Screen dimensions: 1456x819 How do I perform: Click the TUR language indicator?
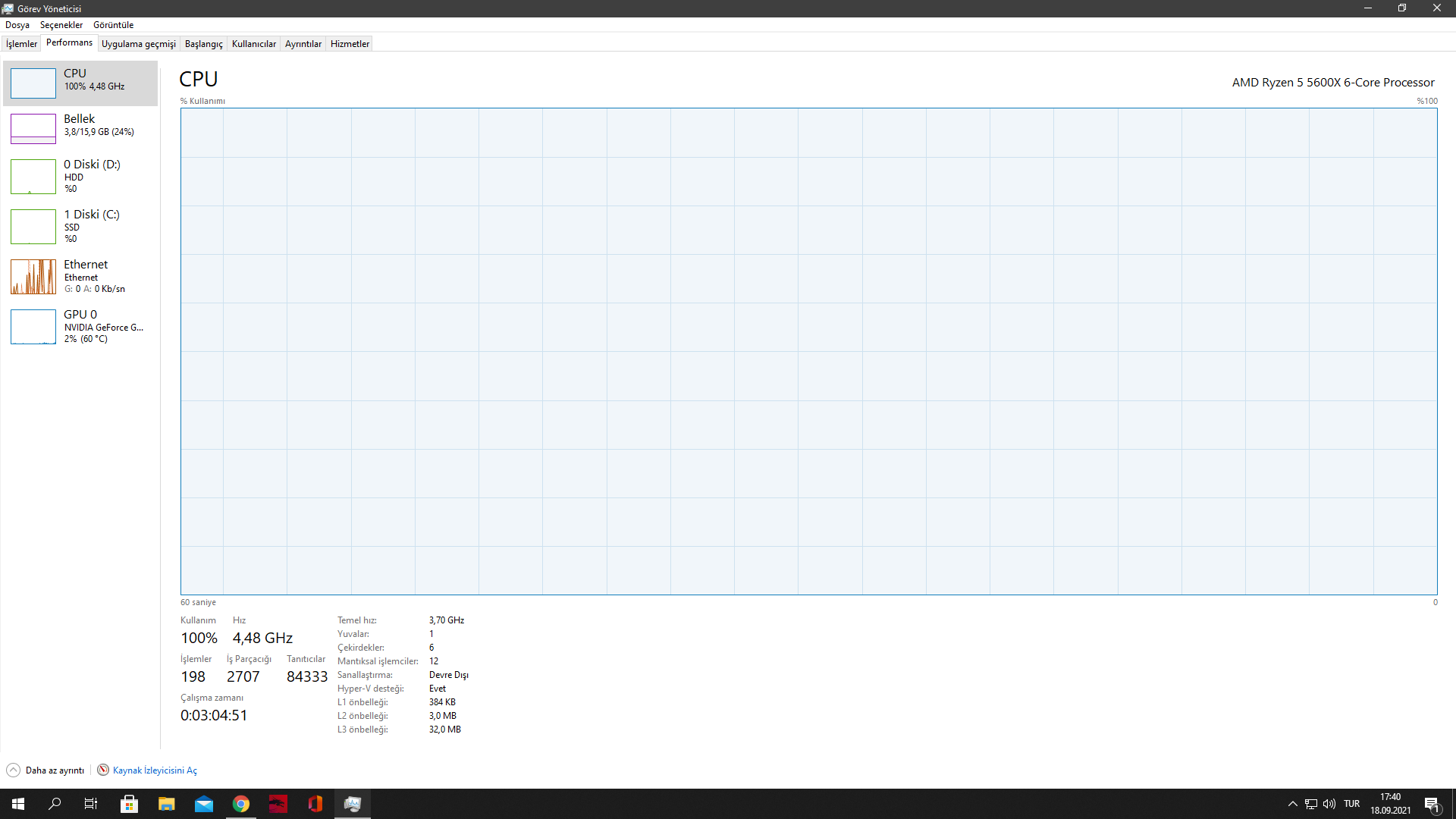tap(1351, 804)
